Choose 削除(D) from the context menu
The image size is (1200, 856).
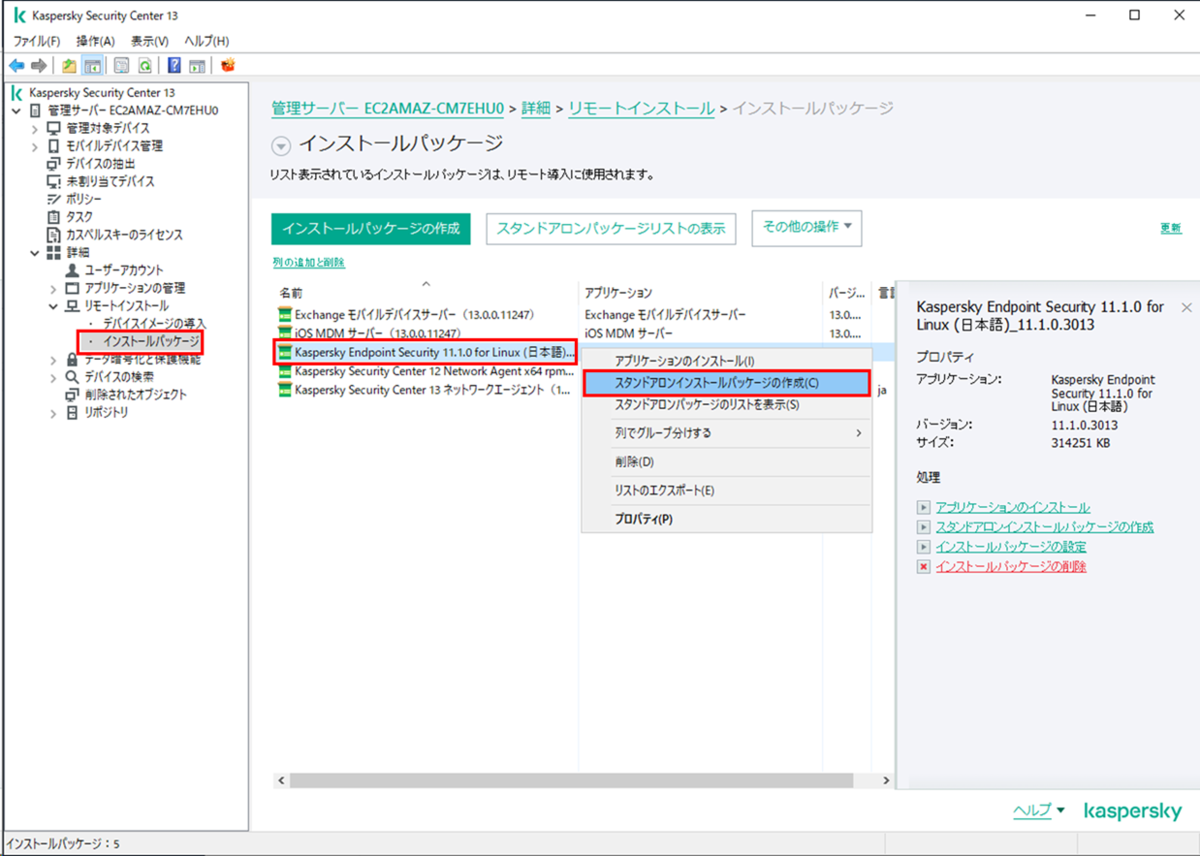pyautogui.click(x=726, y=462)
